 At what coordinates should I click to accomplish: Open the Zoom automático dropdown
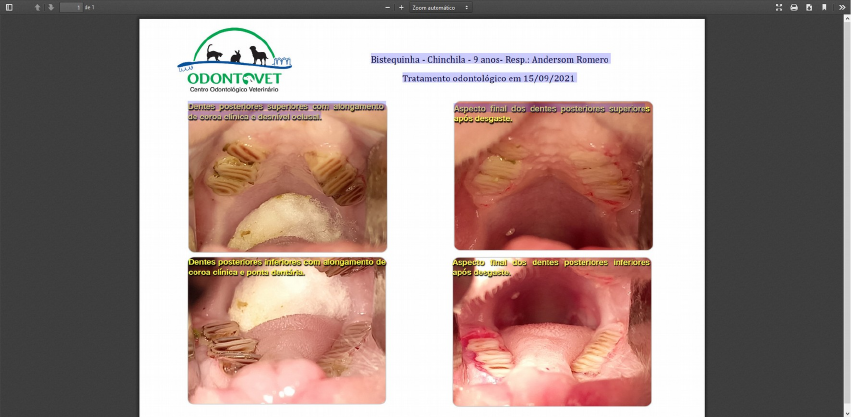[x=440, y=7]
